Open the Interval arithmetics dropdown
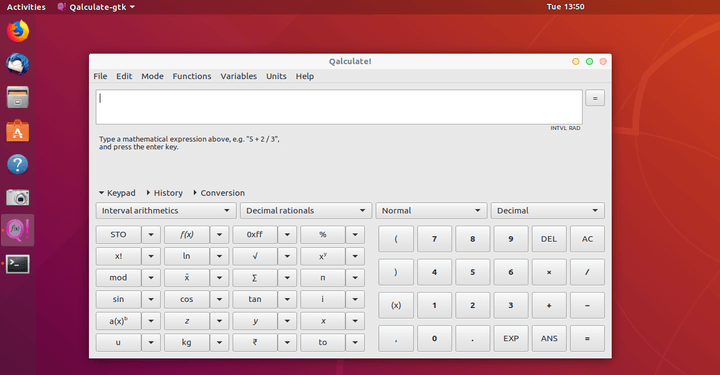Image resolution: width=720 pixels, height=375 pixels. click(166, 211)
